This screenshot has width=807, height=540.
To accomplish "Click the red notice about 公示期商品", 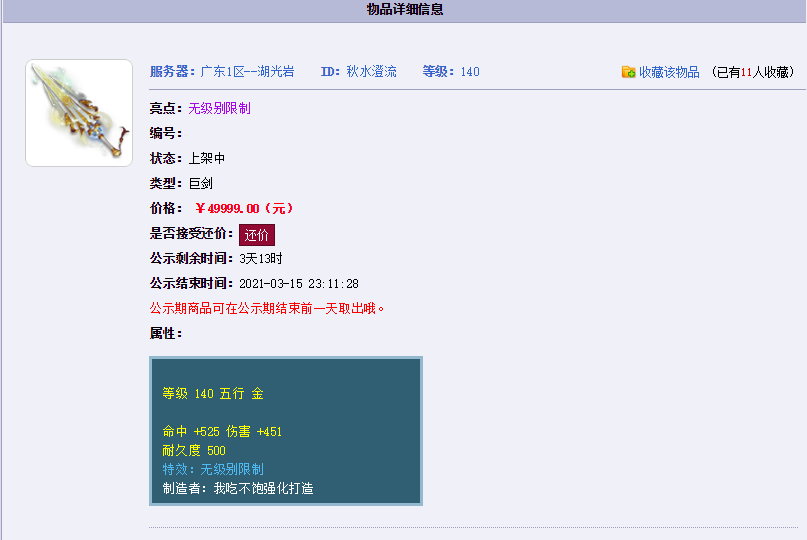I will click(x=267, y=308).
